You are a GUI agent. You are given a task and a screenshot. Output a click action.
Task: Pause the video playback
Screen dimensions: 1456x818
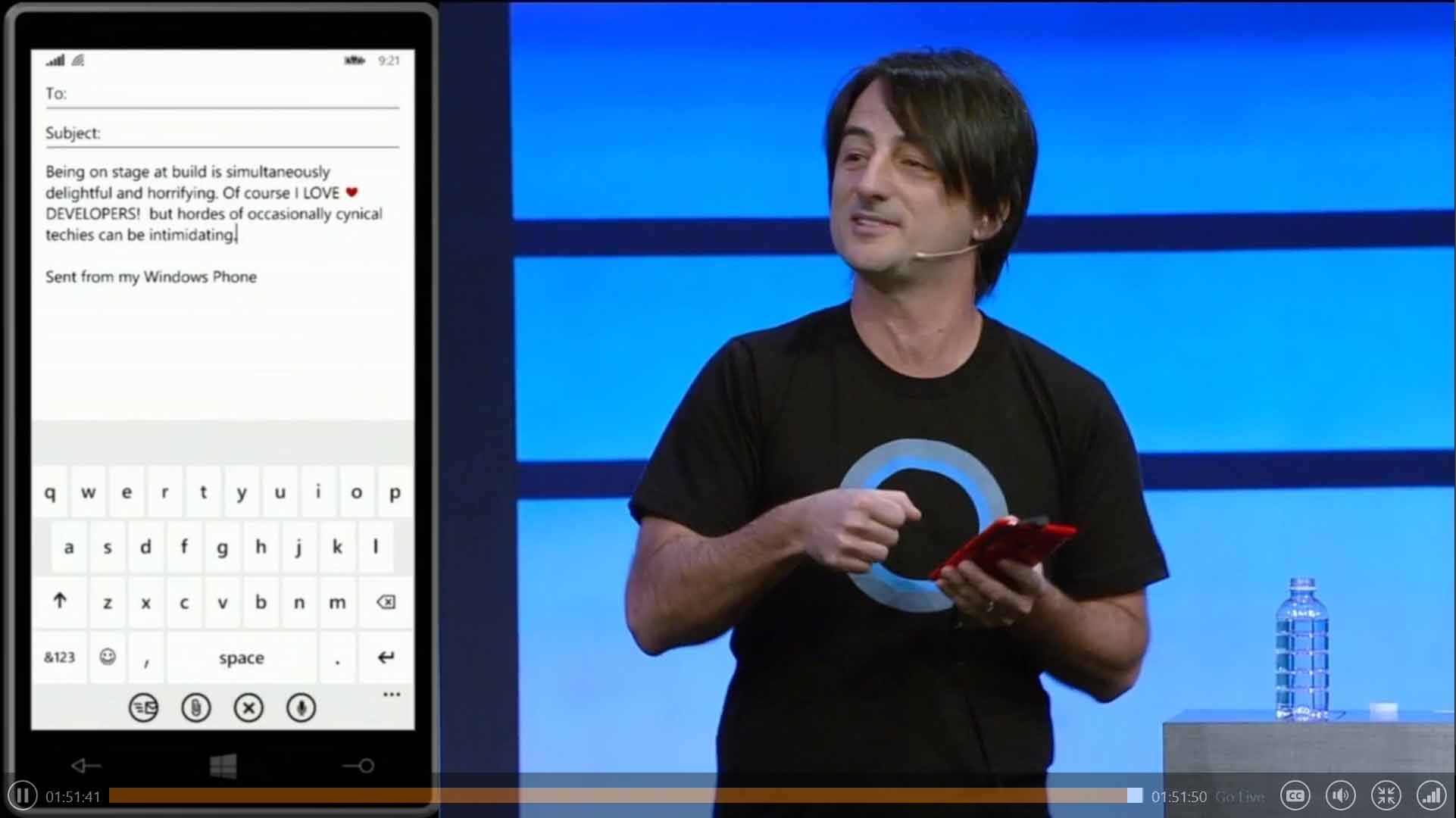23,795
